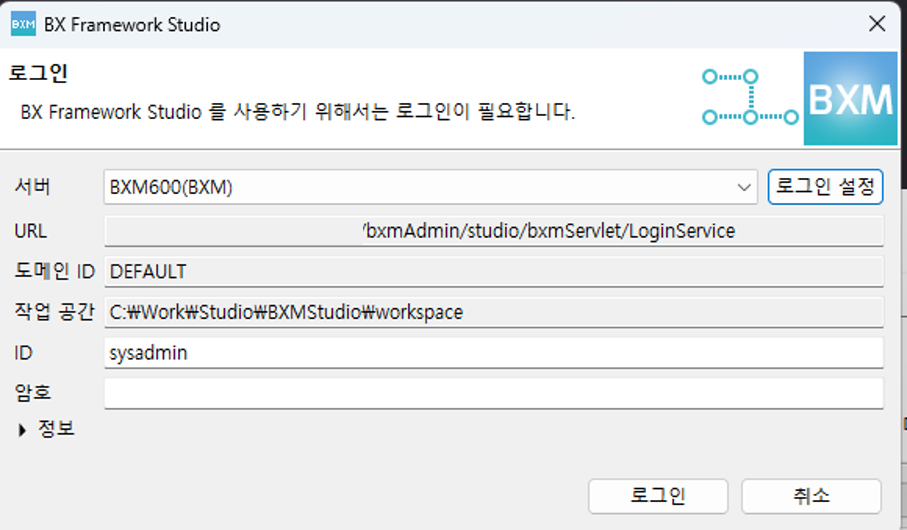Click the 도메인 ID label

click(x=54, y=271)
